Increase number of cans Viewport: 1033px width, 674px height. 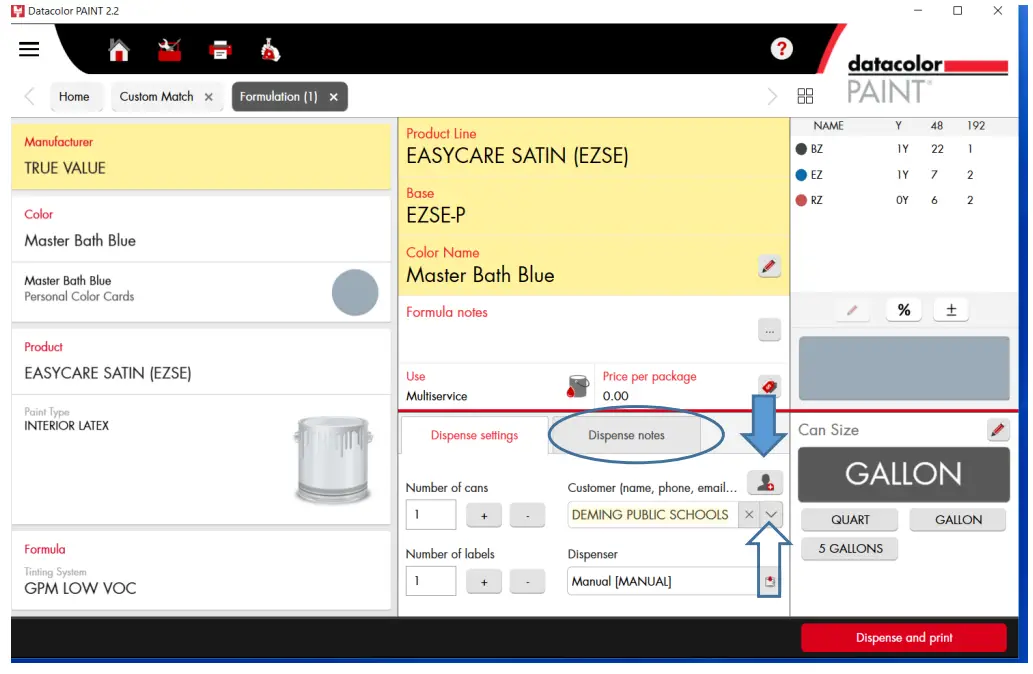(x=484, y=515)
